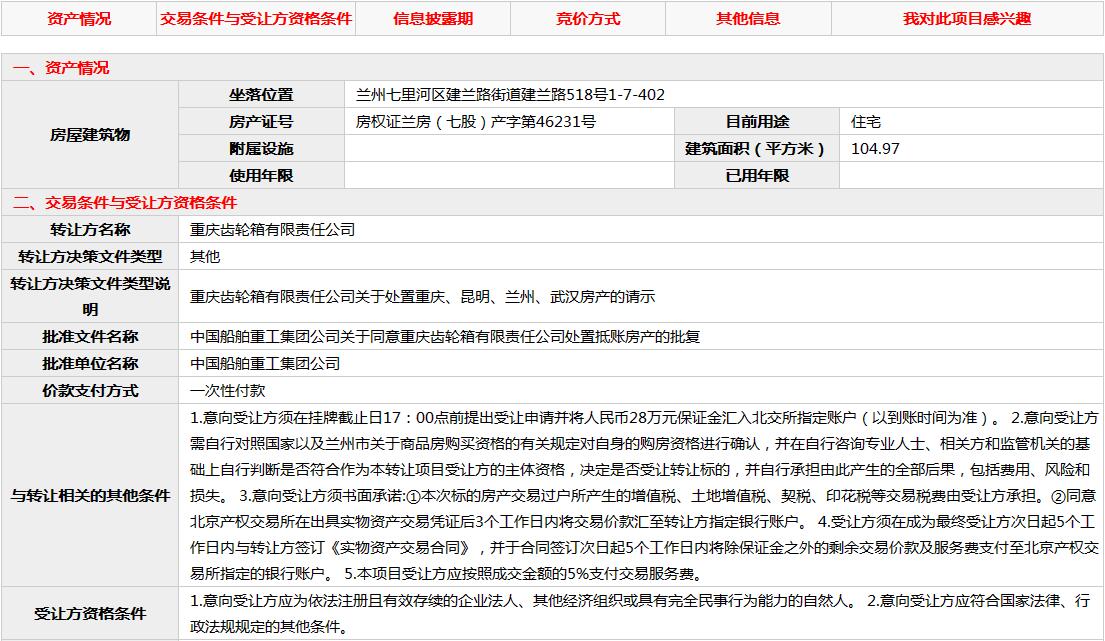Click the 房屋建筑物 row header cell
Screen dimensions: 1105x641
pos(90,135)
